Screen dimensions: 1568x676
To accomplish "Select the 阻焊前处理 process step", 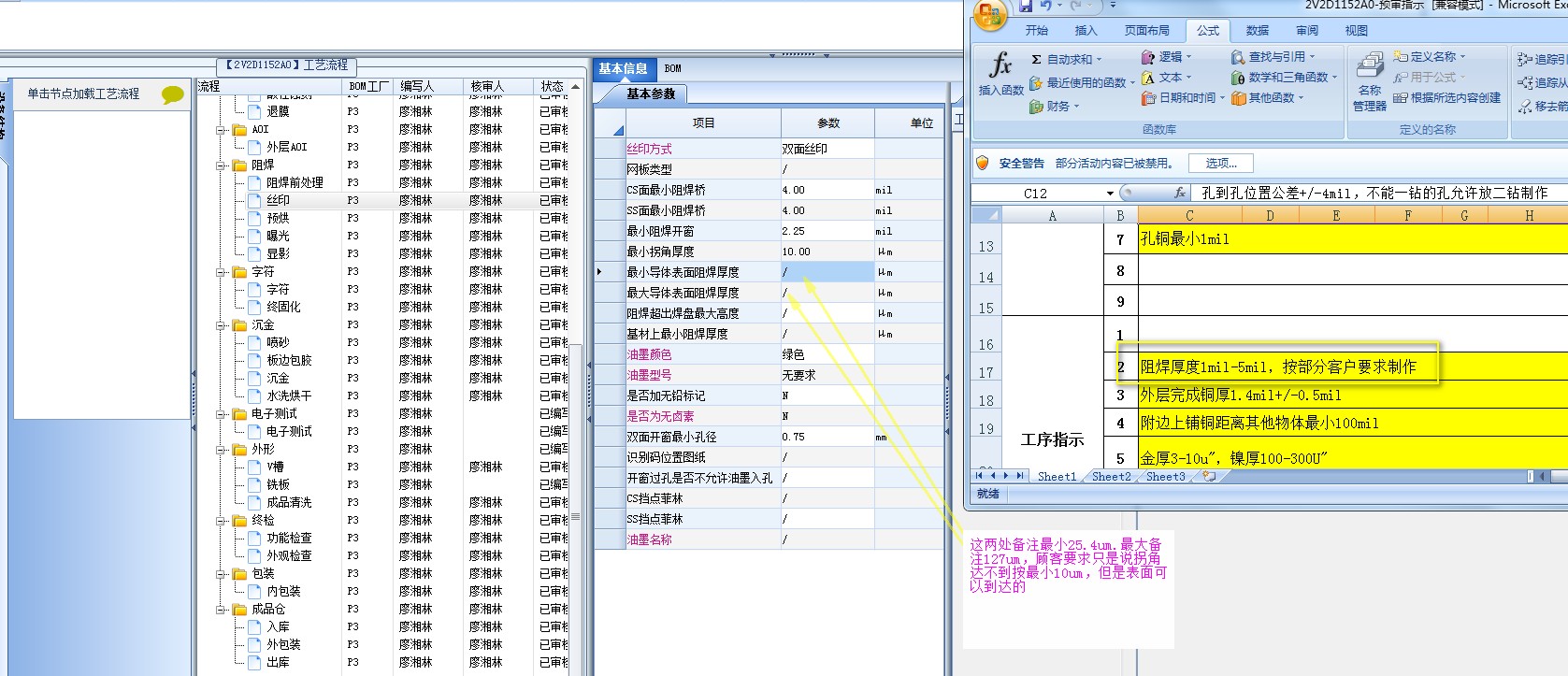I will click(x=295, y=183).
